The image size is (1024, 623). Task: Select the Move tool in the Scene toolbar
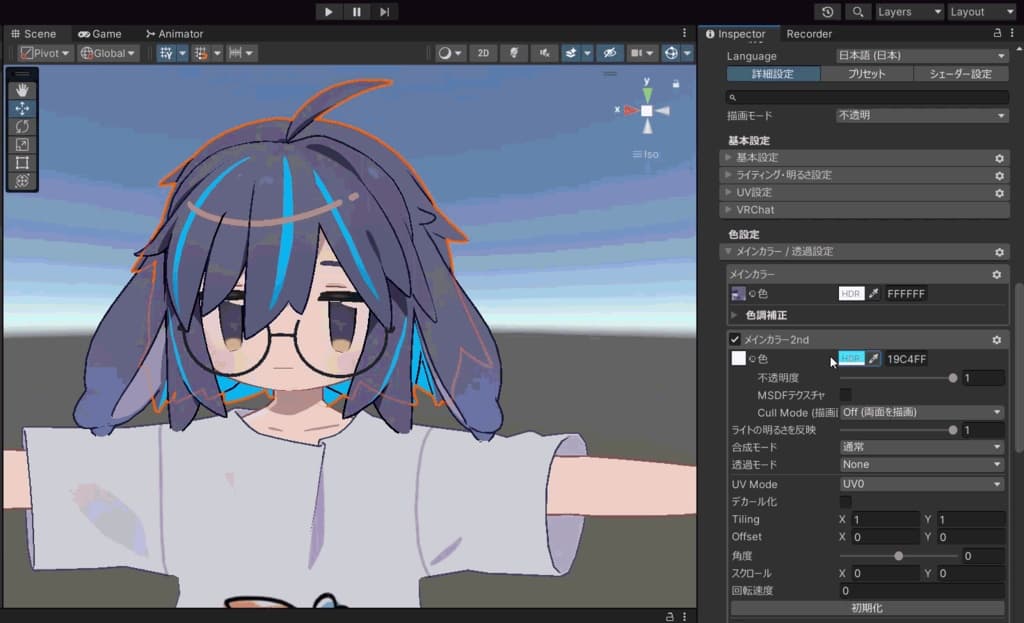(21, 109)
